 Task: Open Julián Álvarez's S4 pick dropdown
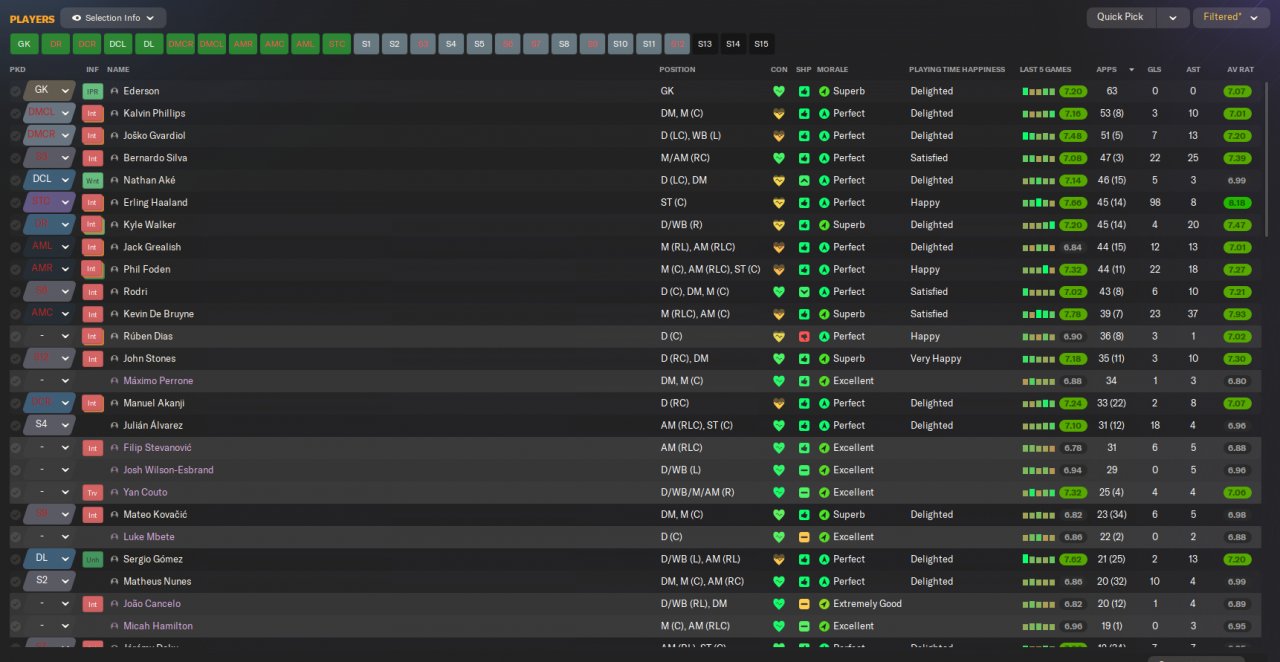coord(50,425)
